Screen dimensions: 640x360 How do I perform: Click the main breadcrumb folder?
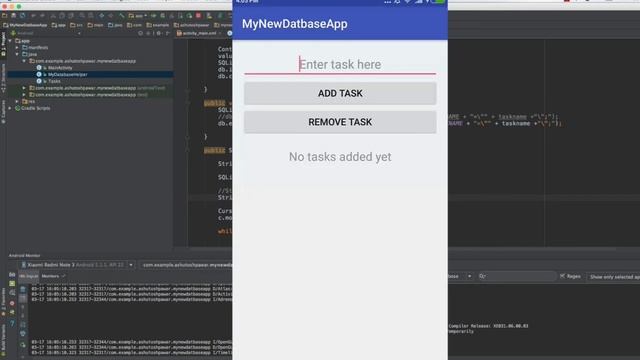pos(95,25)
